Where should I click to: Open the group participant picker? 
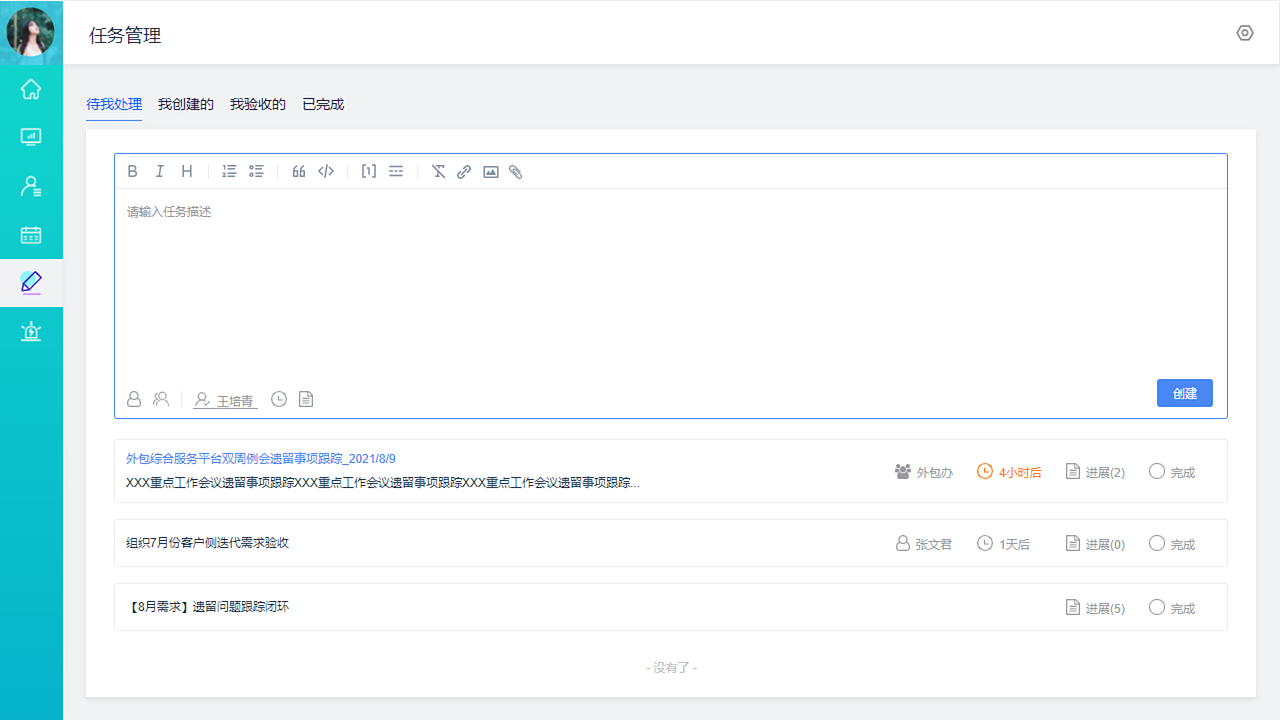161,399
